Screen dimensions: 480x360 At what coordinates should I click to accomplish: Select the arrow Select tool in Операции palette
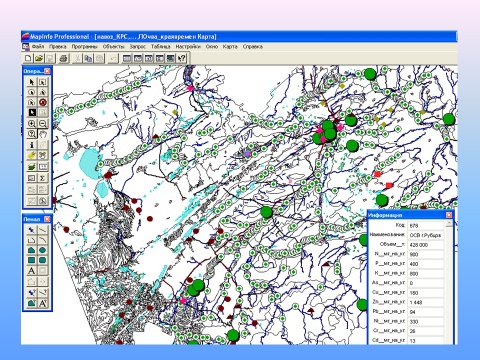click(32, 82)
